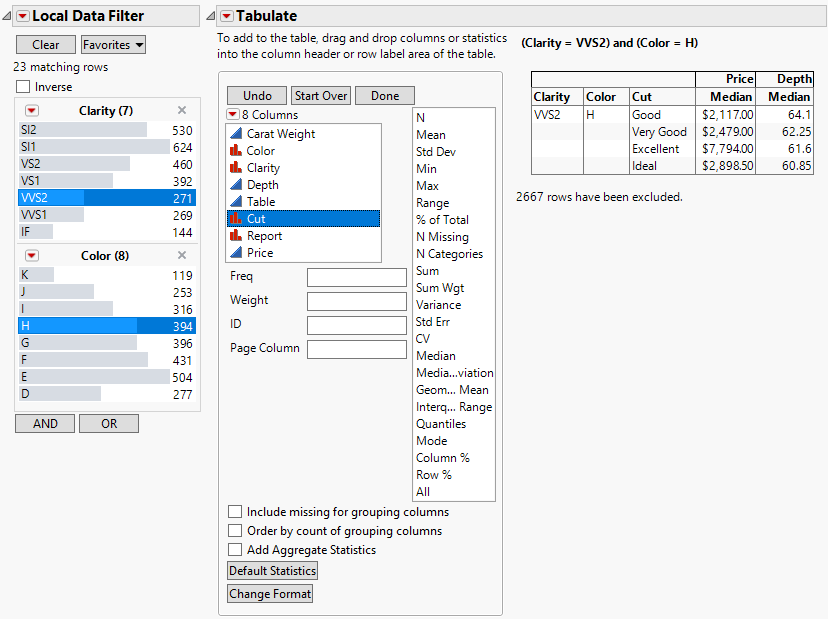This screenshot has width=828, height=619.
Task: Enable the Inverse checkbox
Action: click(x=23, y=87)
